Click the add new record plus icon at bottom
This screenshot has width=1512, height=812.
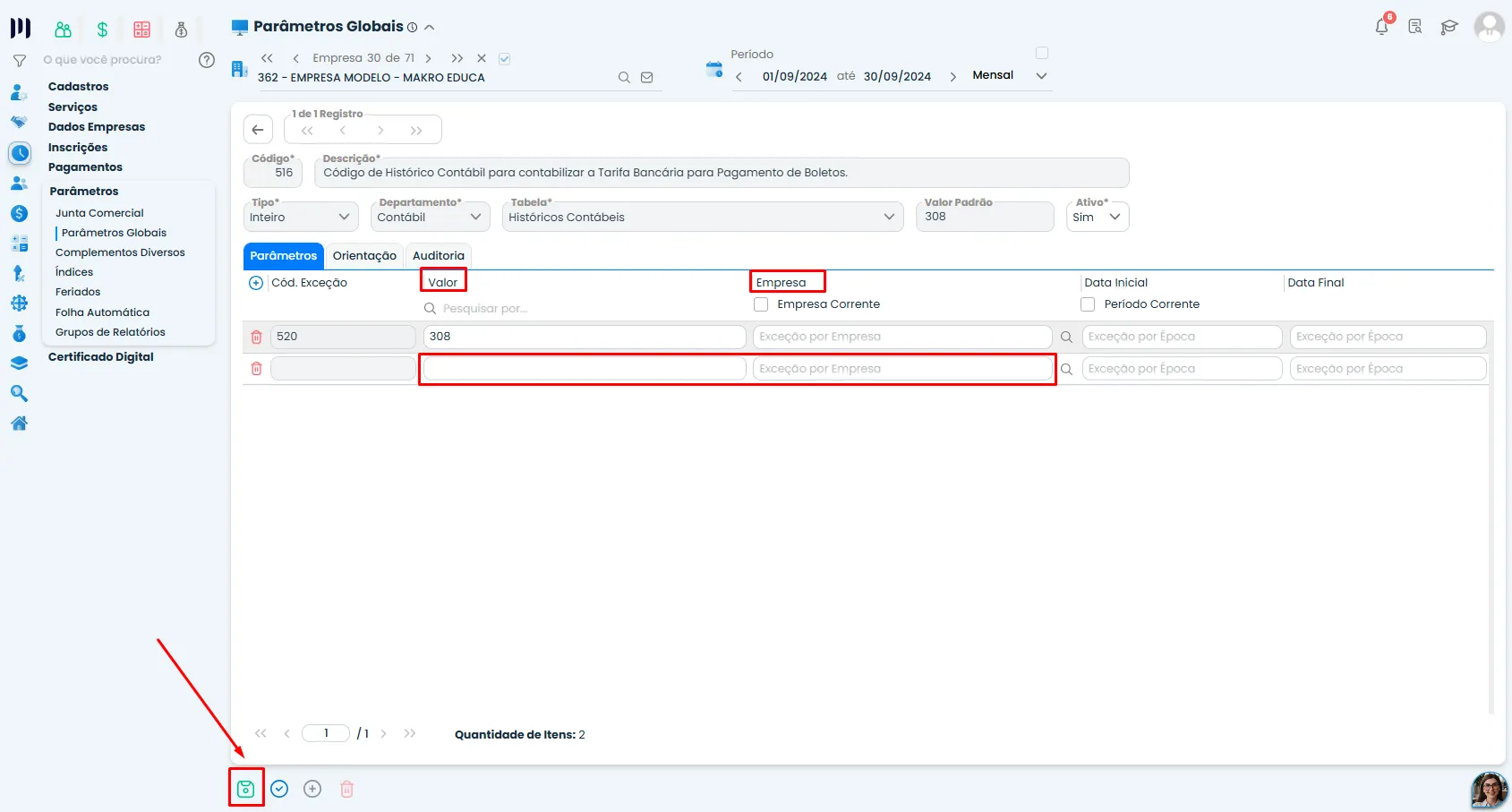tap(312, 789)
